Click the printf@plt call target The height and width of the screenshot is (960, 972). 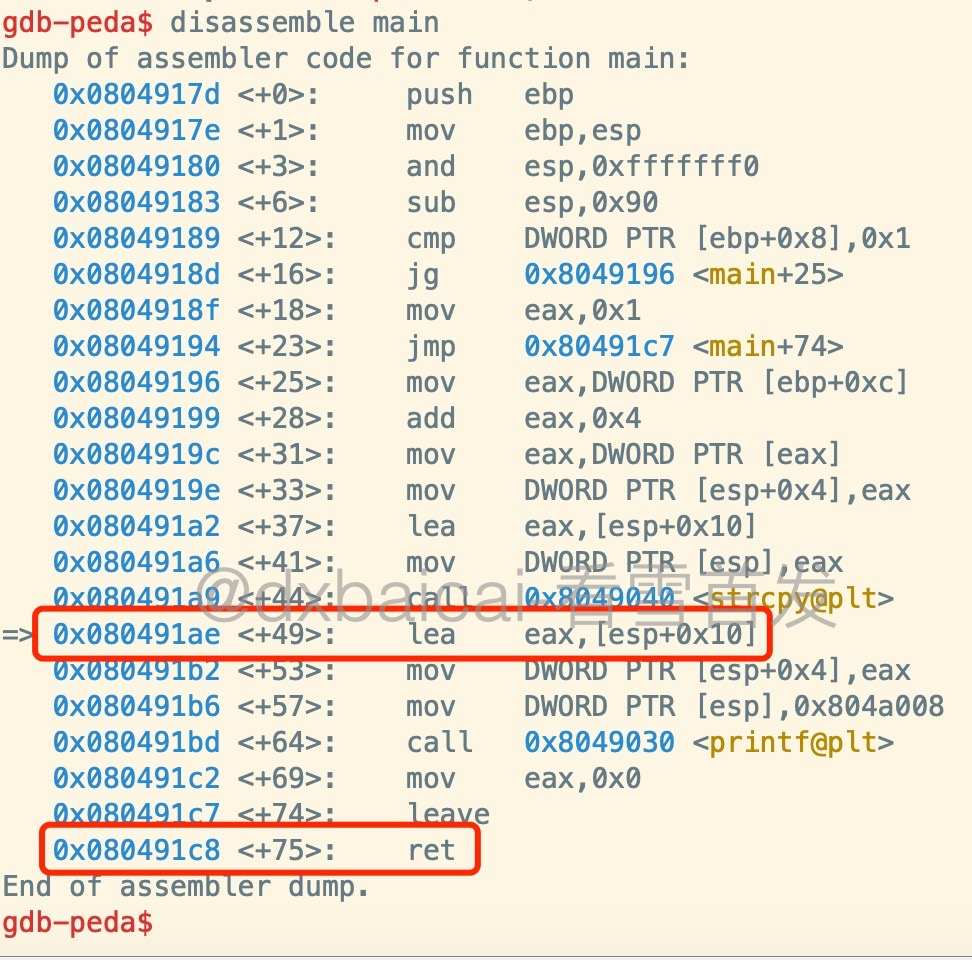coord(709,741)
